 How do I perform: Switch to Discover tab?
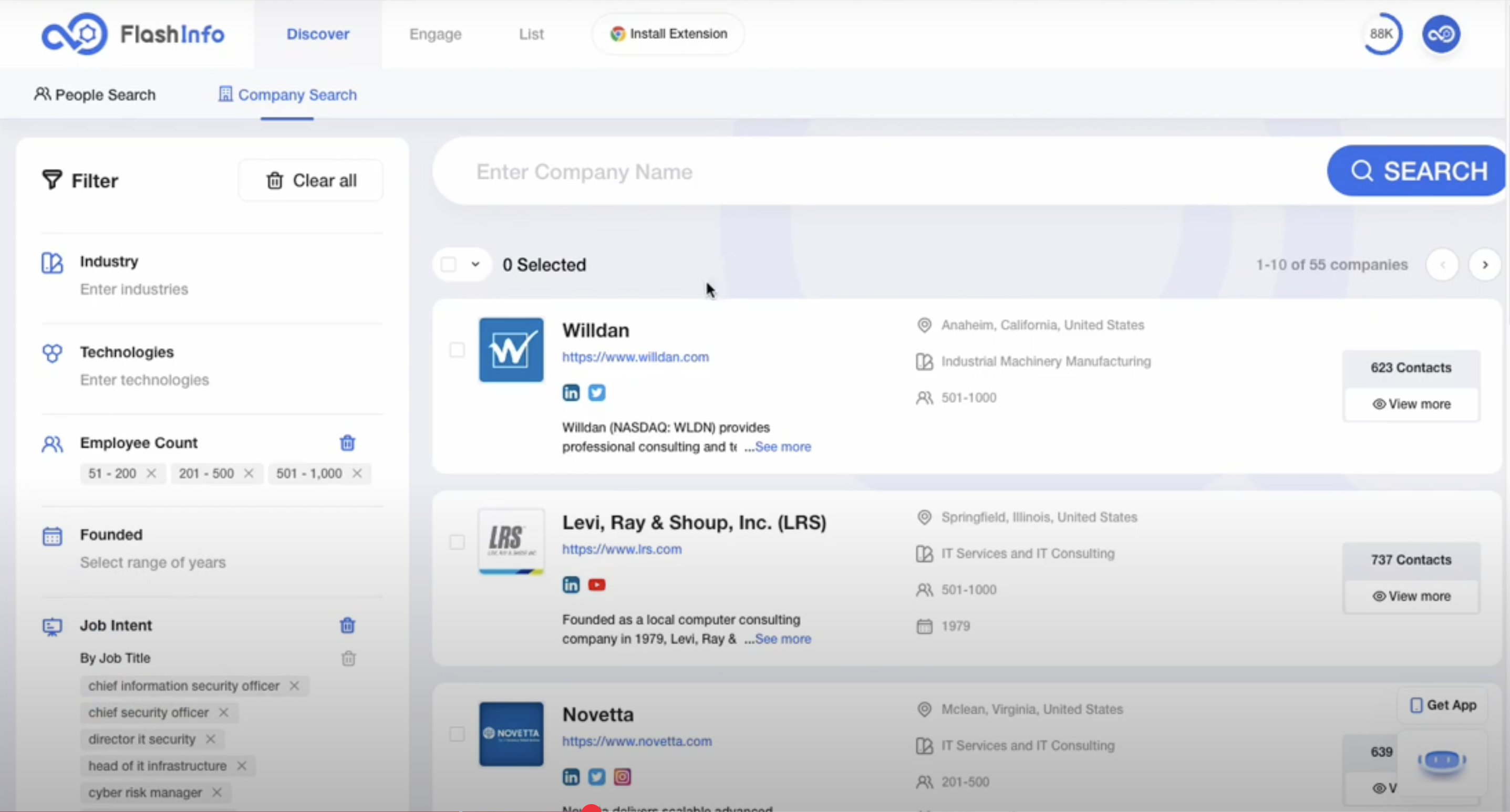click(316, 33)
